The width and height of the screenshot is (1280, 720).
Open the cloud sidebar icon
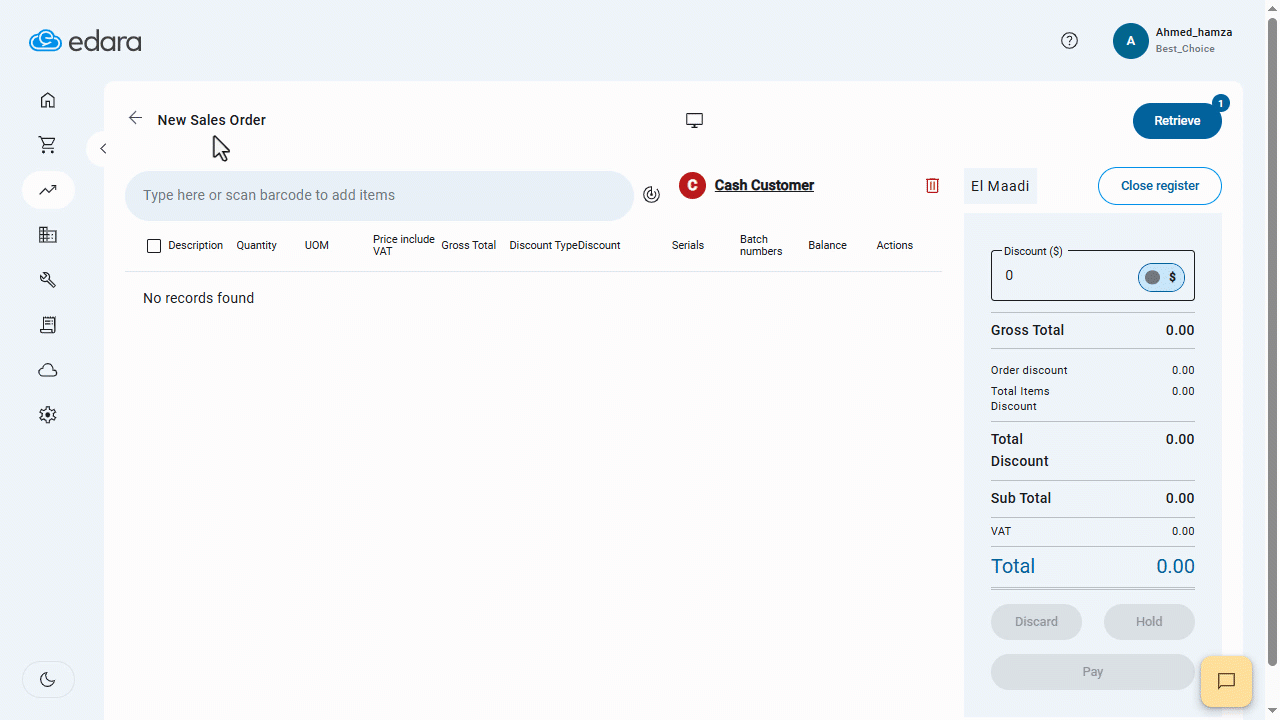click(48, 370)
